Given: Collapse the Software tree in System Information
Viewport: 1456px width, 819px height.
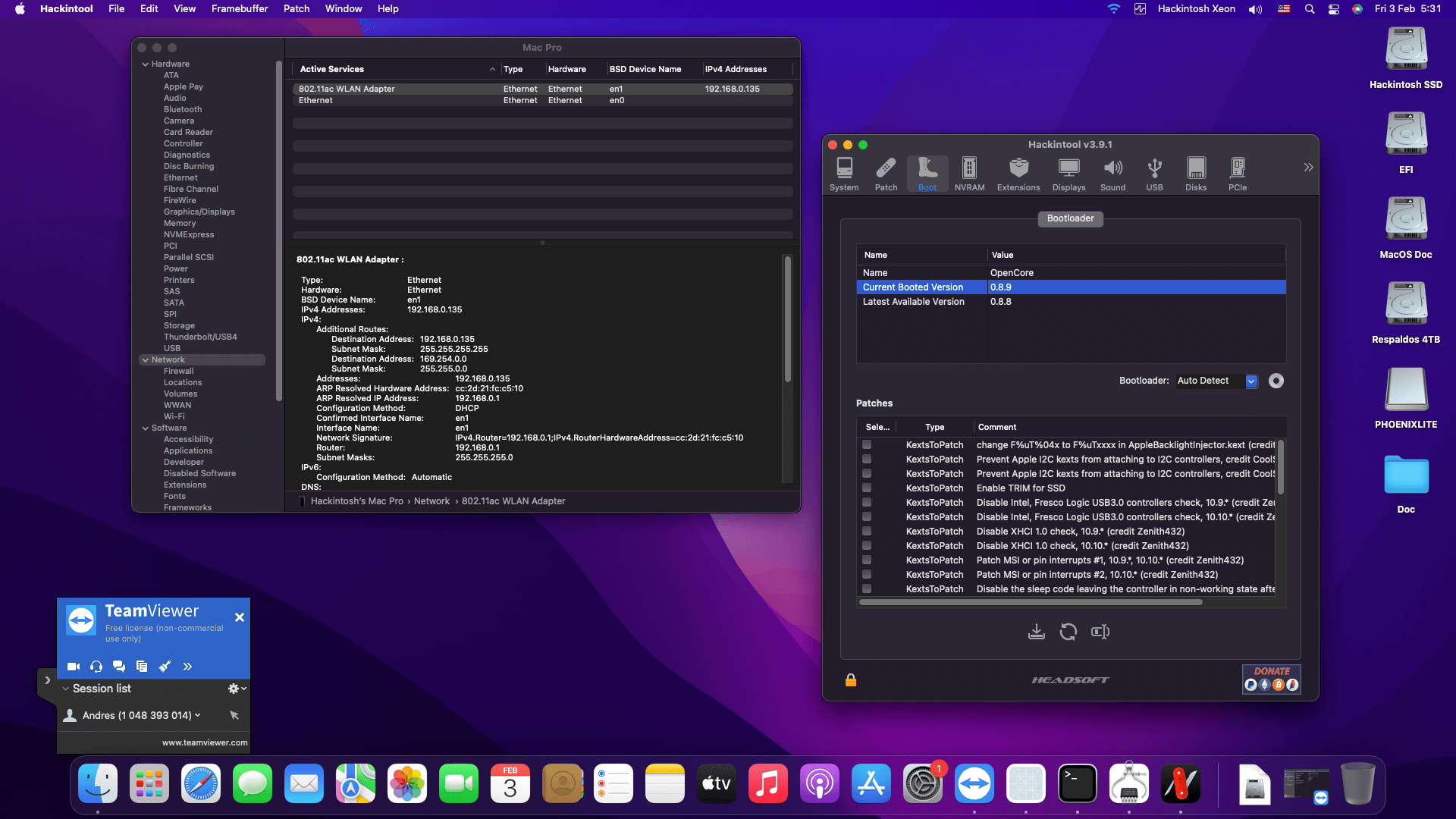Looking at the screenshot, I should 146,428.
